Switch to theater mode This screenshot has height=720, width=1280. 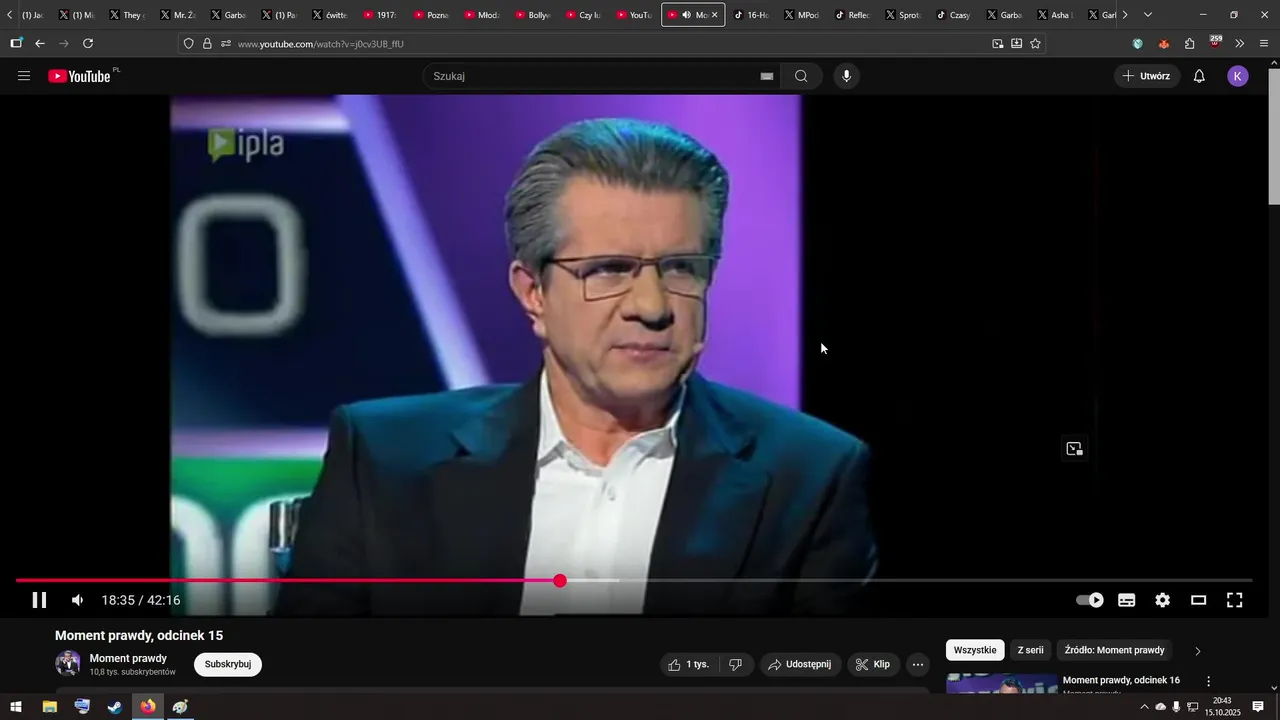click(1198, 600)
